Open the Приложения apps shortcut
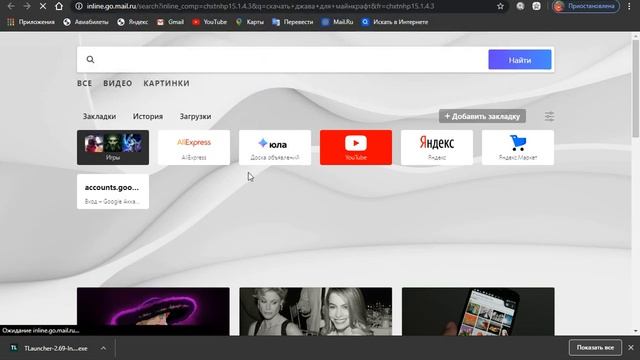This screenshot has width=640, height=360. click(31, 22)
